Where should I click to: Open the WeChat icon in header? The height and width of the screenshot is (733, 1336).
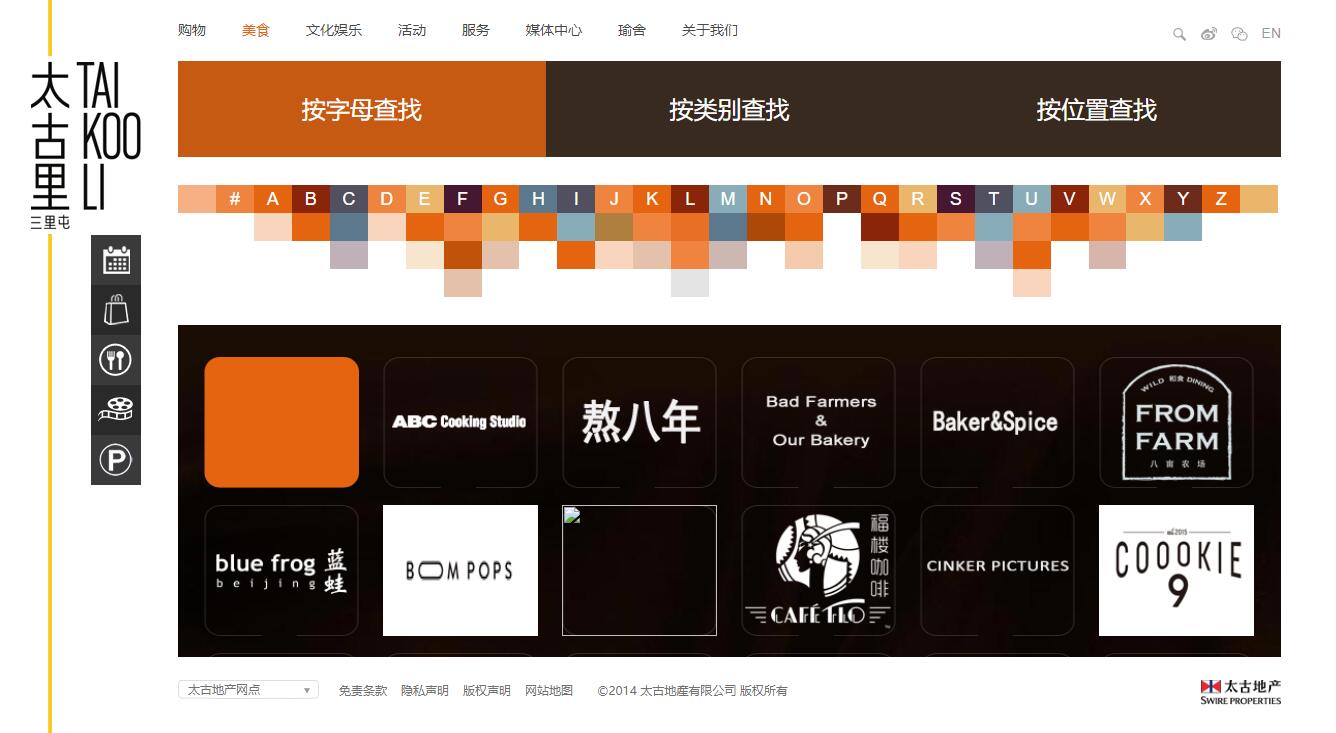(x=1239, y=34)
